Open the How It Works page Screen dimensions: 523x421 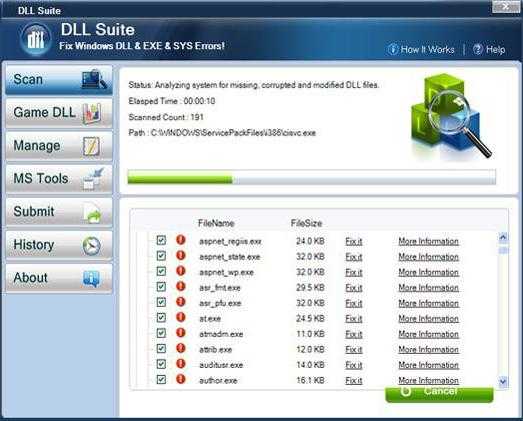click(421, 50)
